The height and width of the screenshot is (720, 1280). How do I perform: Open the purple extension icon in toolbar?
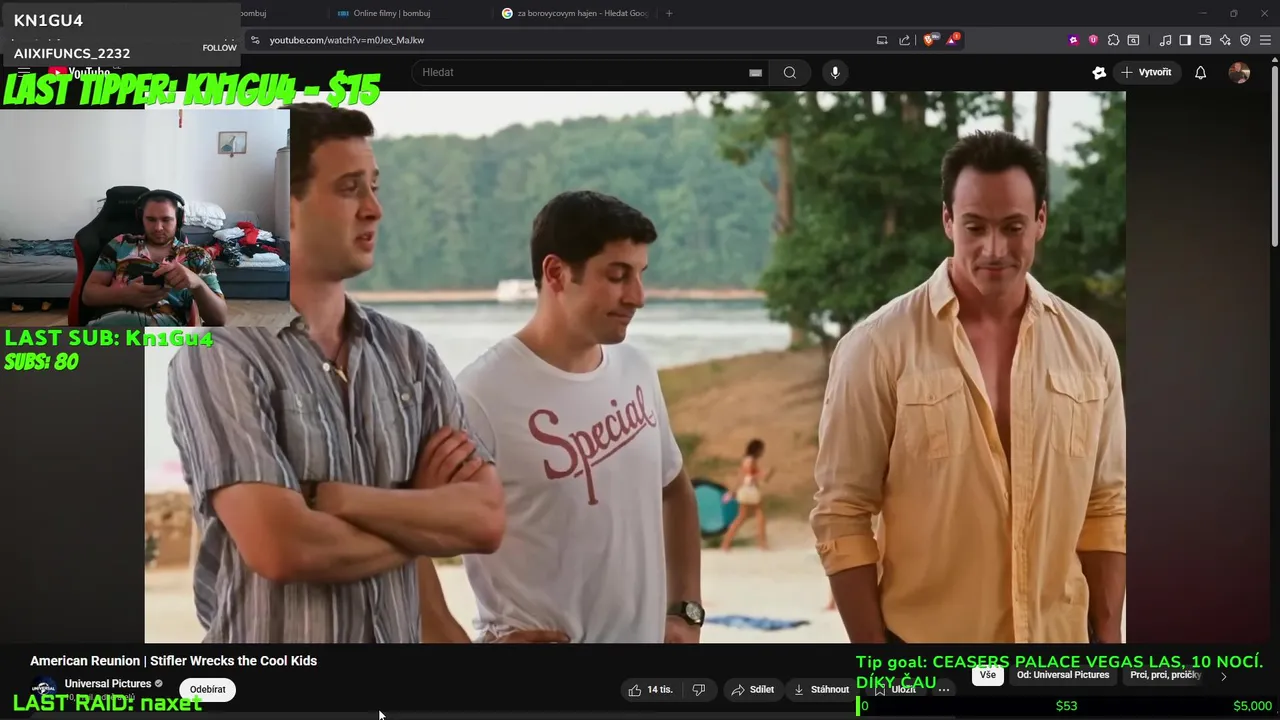tap(1074, 40)
